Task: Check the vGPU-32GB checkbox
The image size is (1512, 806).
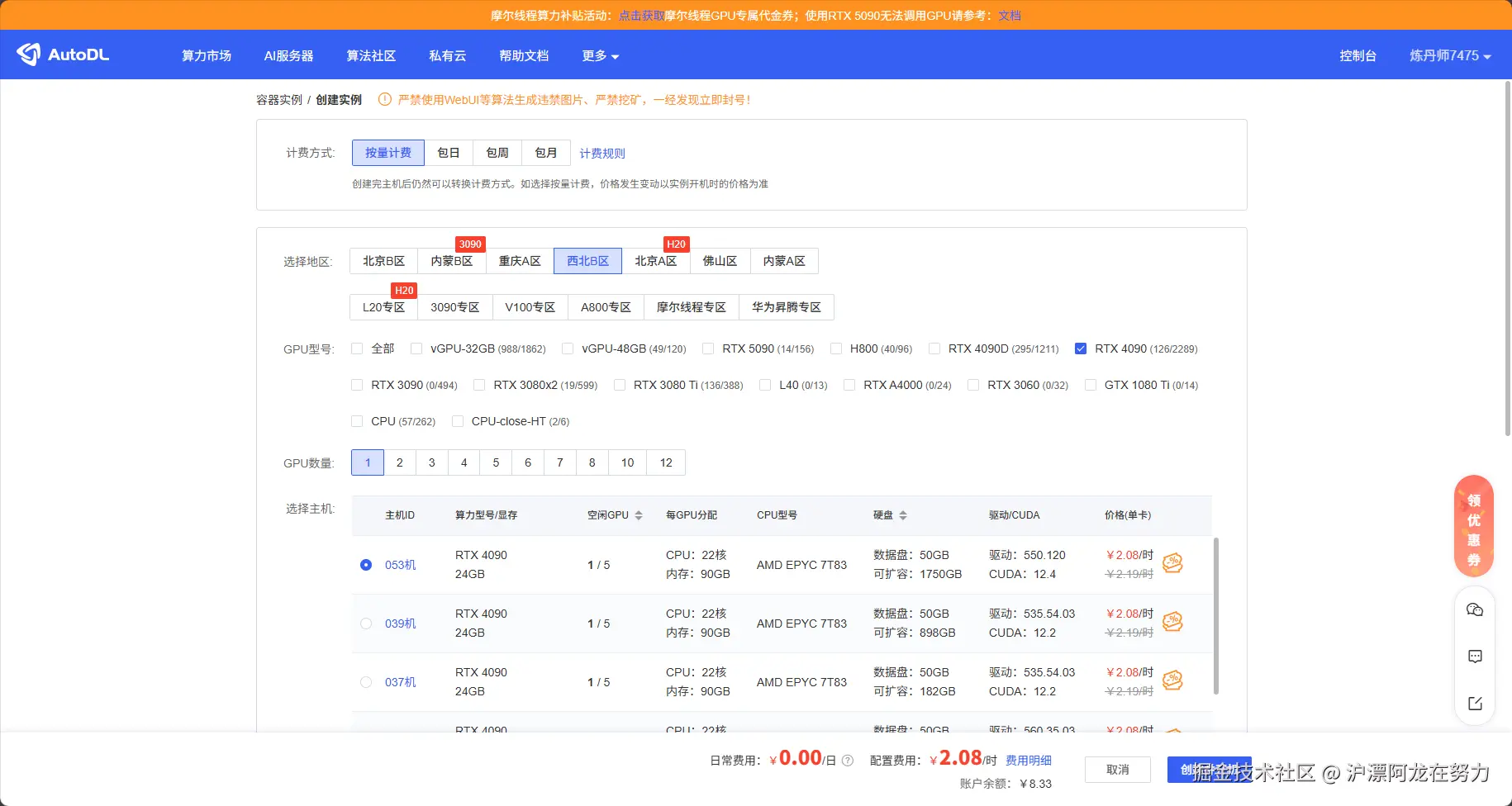Action: [x=416, y=348]
